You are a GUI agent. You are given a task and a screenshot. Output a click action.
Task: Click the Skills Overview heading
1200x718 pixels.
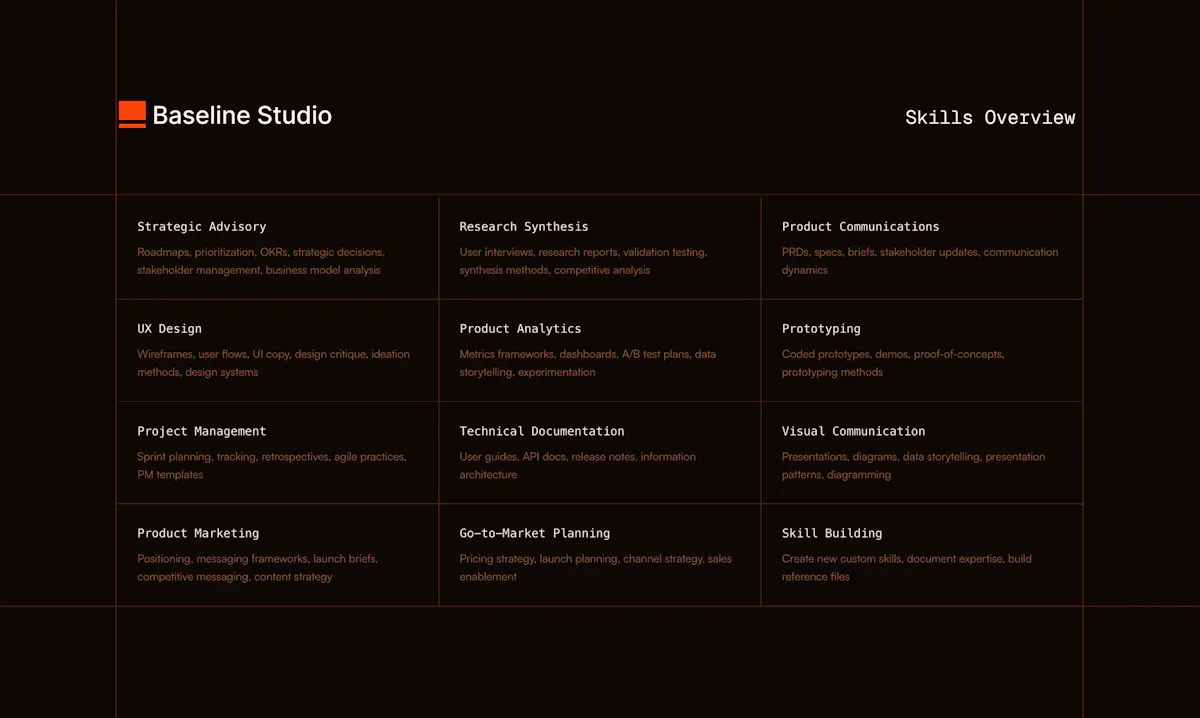tap(990, 117)
